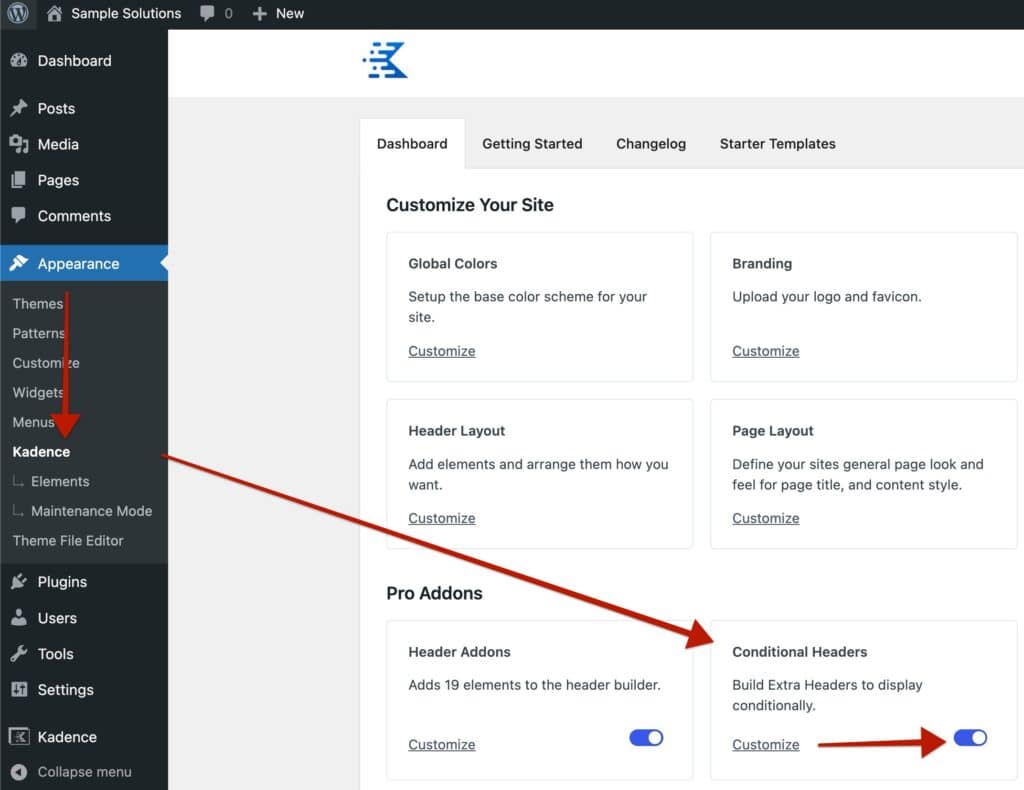Click Customize under Global Colors
The width and height of the screenshot is (1024, 790).
(441, 351)
